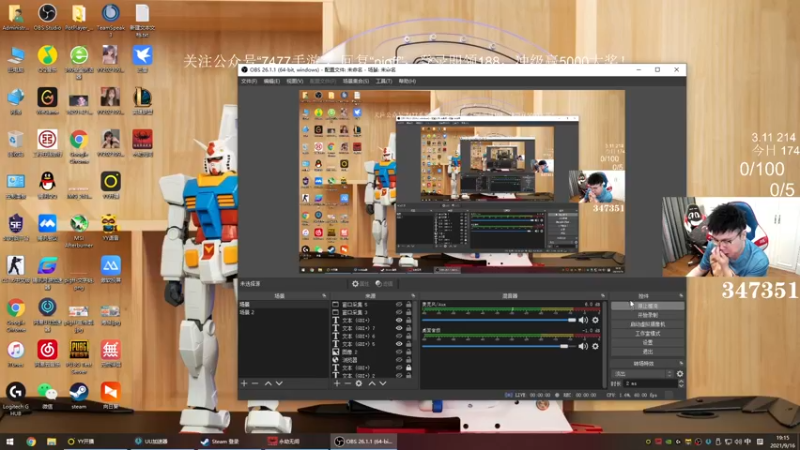800x450 pixels.
Task: Toggle visibility of 图像 2 source
Action: coord(399,352)
